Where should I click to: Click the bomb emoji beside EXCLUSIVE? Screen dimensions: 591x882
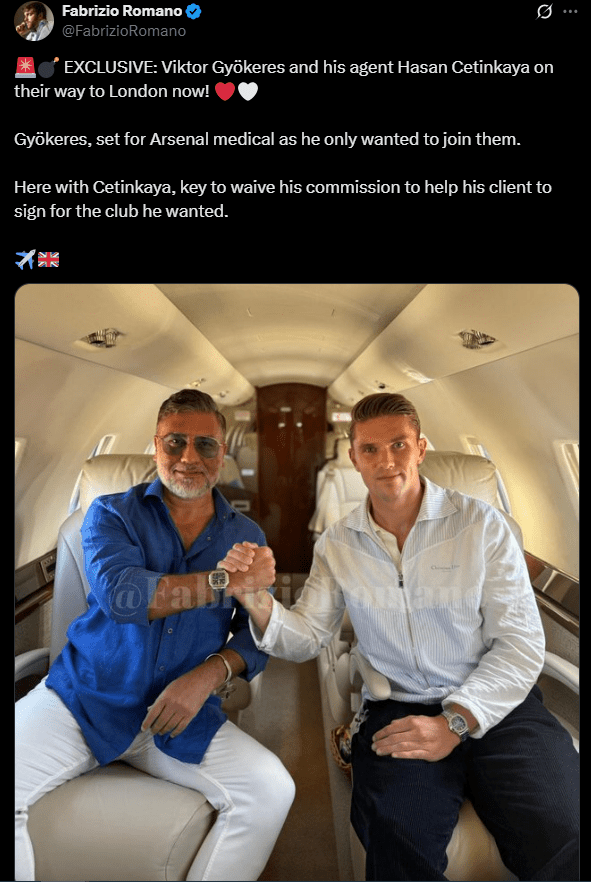(x=48, y=68)
